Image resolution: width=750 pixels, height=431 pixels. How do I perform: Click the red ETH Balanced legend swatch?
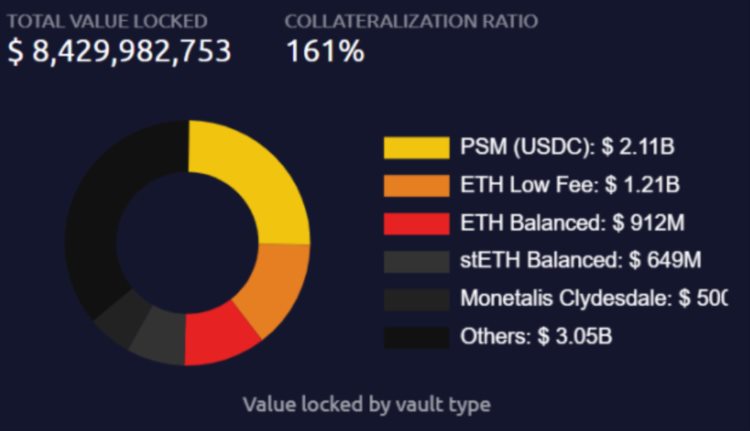pos(416,223)
